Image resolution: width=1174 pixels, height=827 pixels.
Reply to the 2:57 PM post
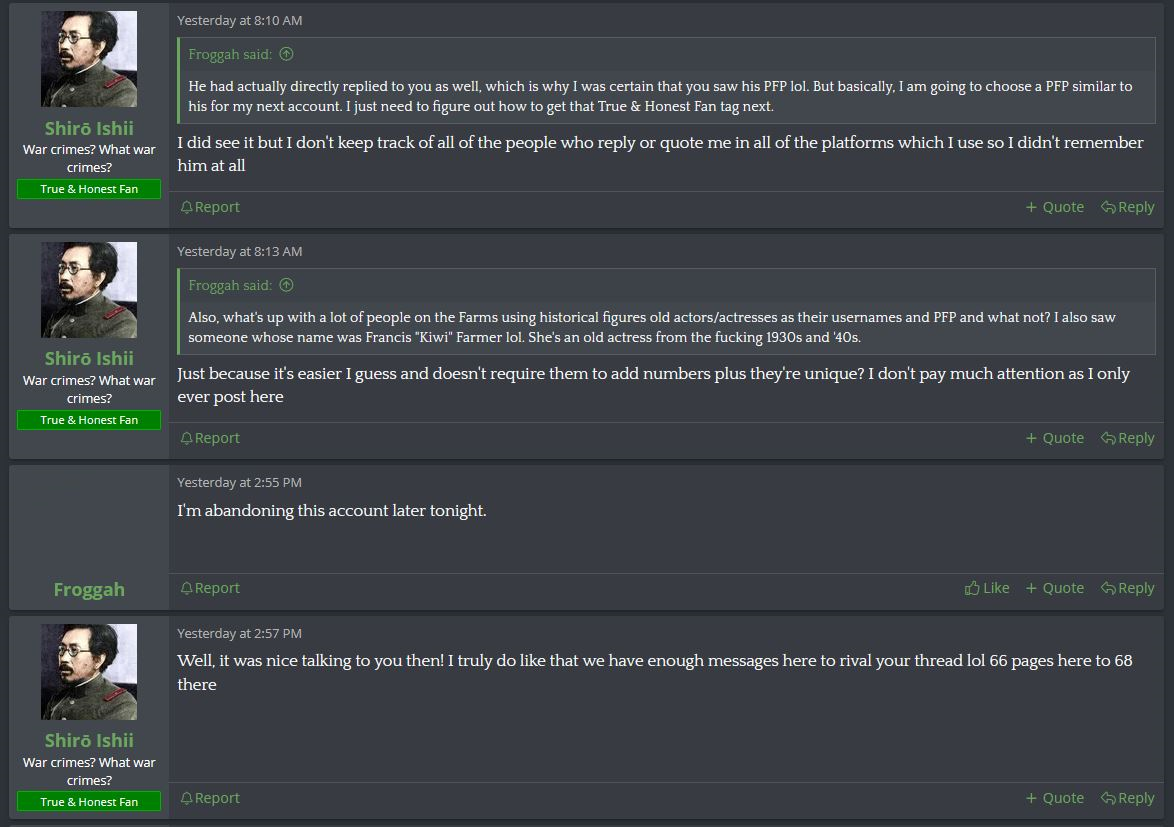(1128, 798)
